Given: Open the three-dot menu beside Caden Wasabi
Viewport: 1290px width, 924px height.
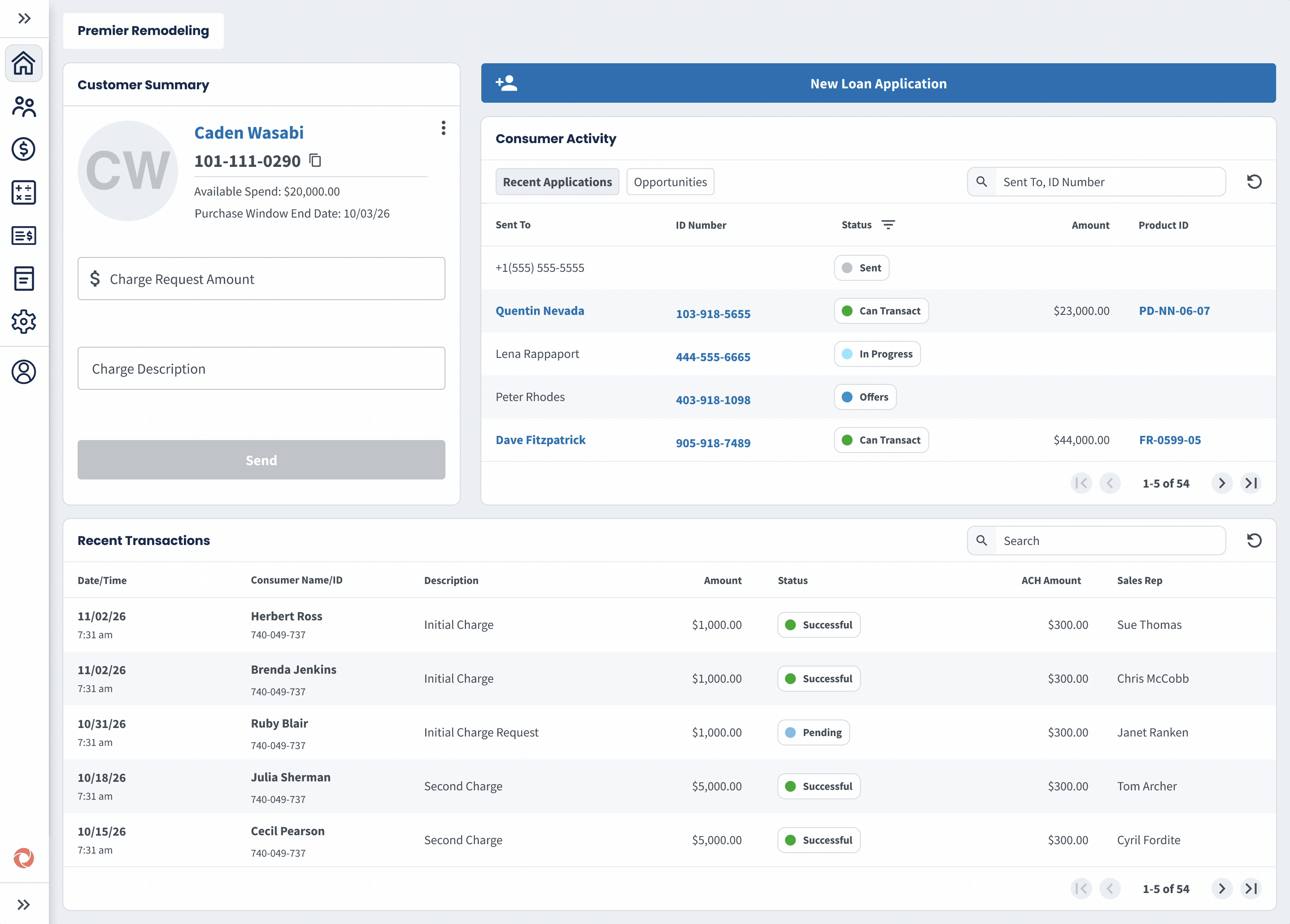Looking at the screenshot, I should (x=443, y=128).
